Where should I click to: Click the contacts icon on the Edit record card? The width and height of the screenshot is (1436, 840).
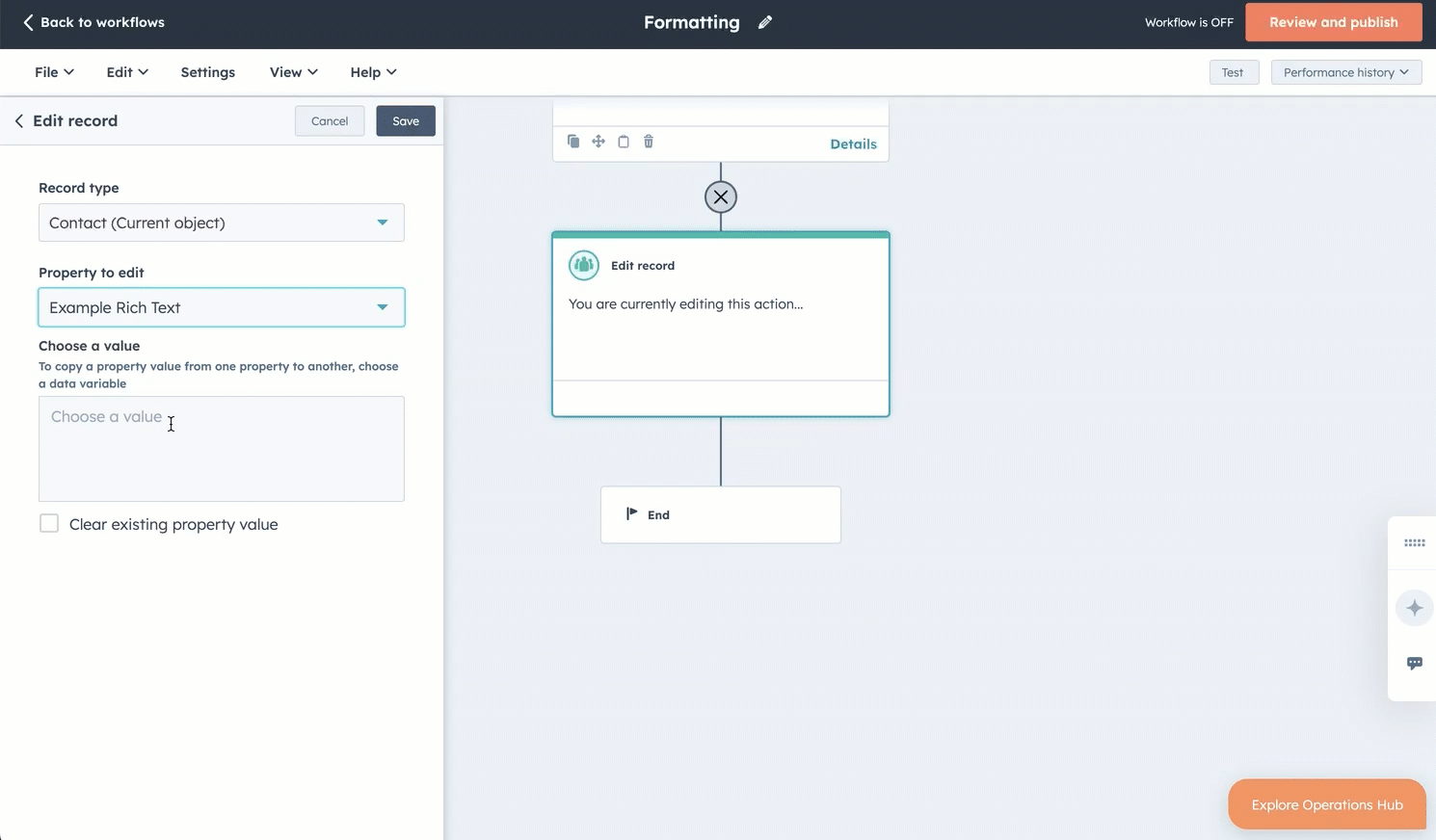[583, 265]
